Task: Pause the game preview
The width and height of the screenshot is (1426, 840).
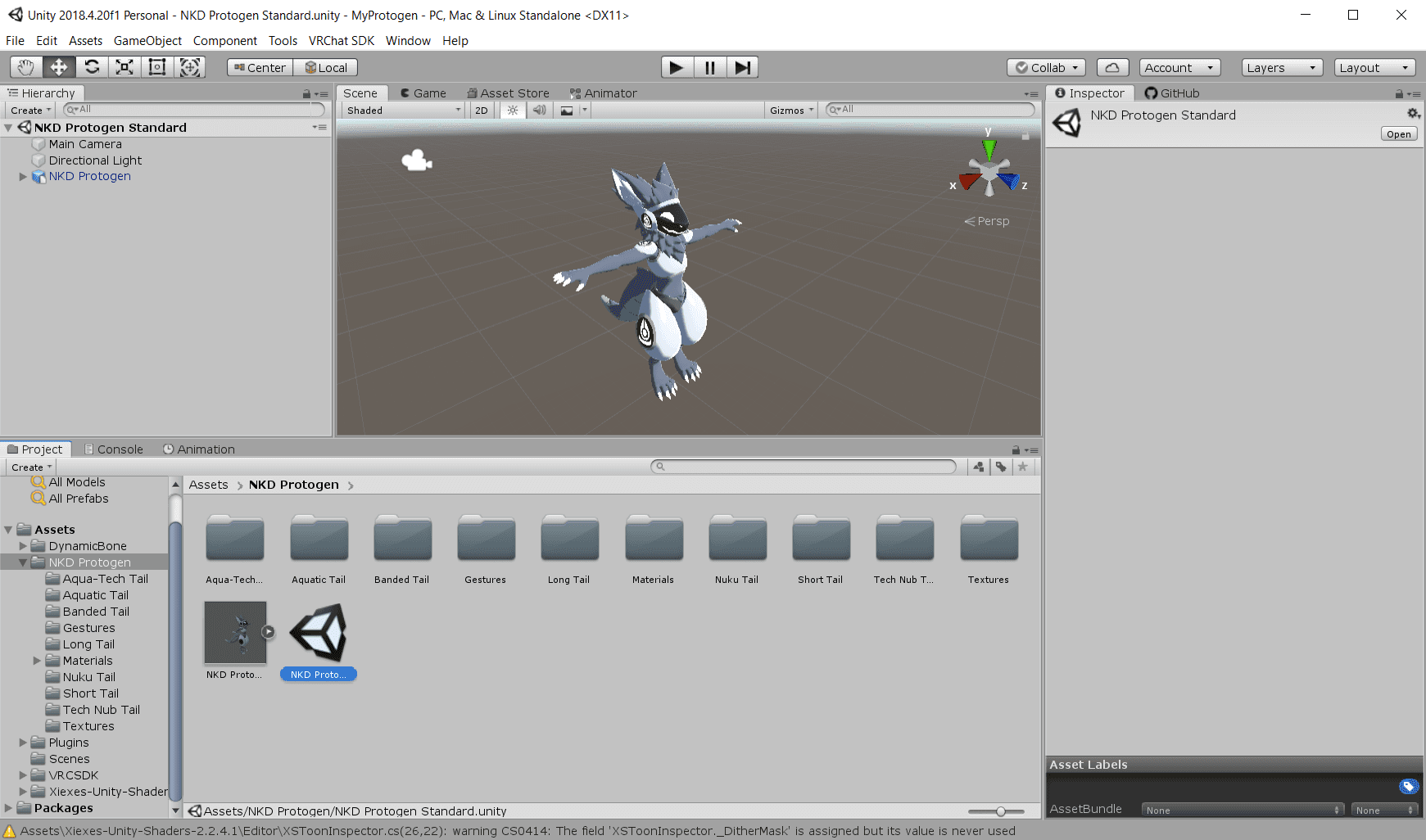Action: click(709, 67)
